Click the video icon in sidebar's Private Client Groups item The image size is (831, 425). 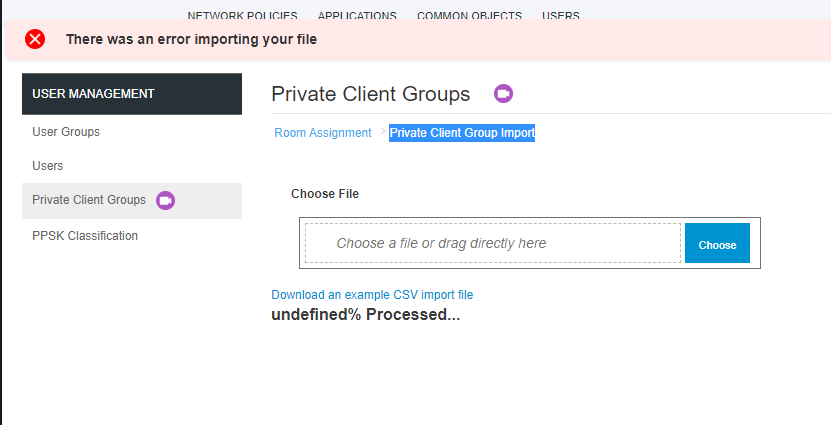166,200
